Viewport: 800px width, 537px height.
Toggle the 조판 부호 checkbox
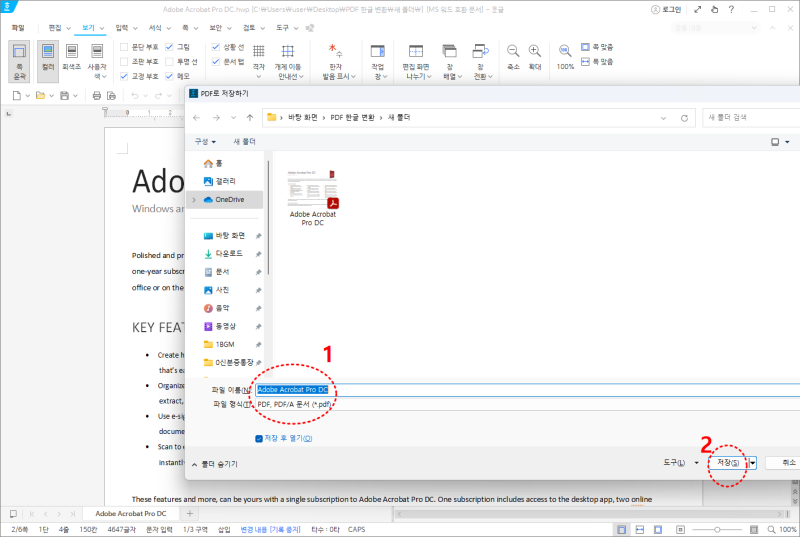(124, 62)
